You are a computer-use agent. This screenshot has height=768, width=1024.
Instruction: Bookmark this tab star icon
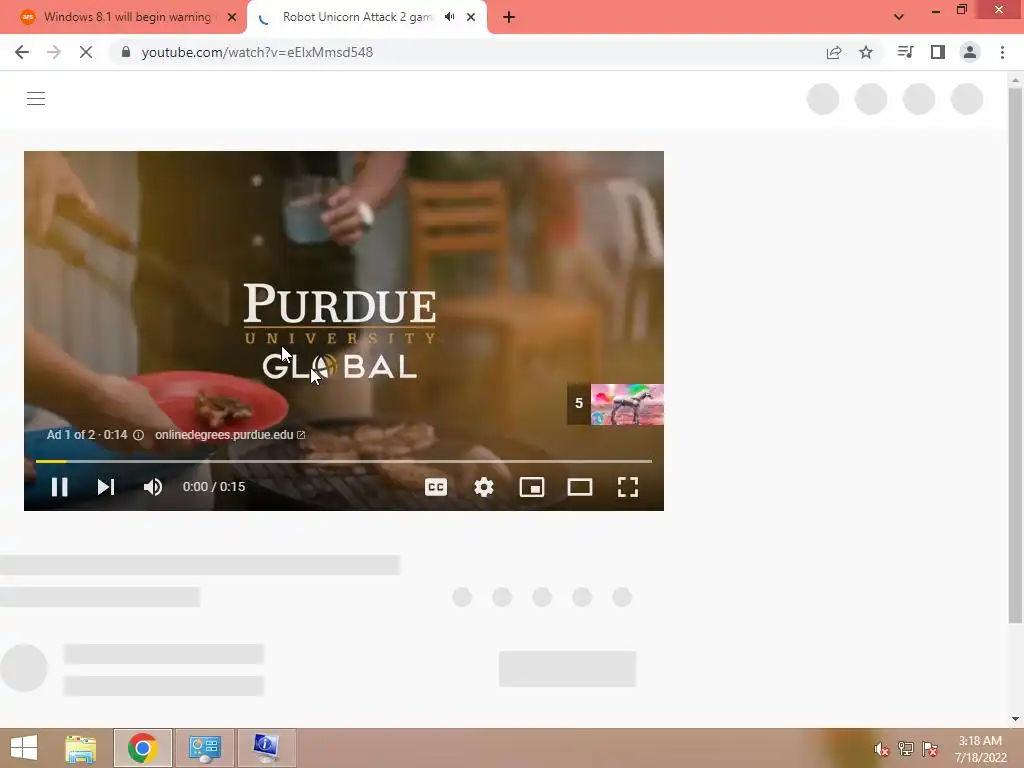[866, 52]
